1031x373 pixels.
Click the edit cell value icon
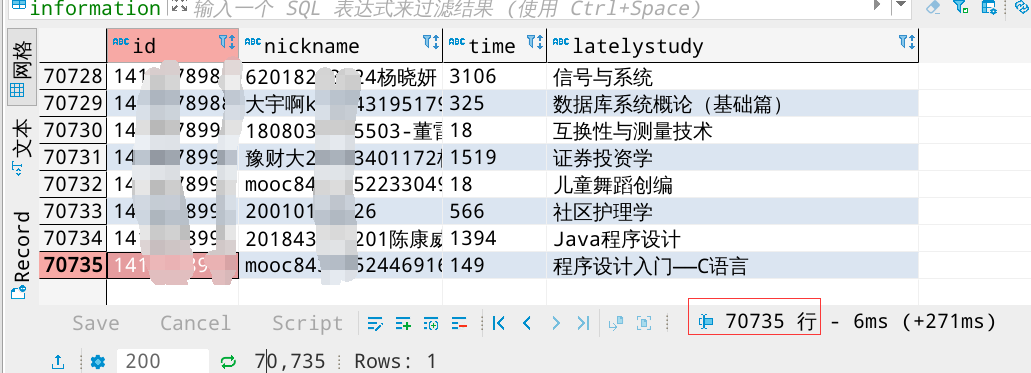tap(375, 323)
